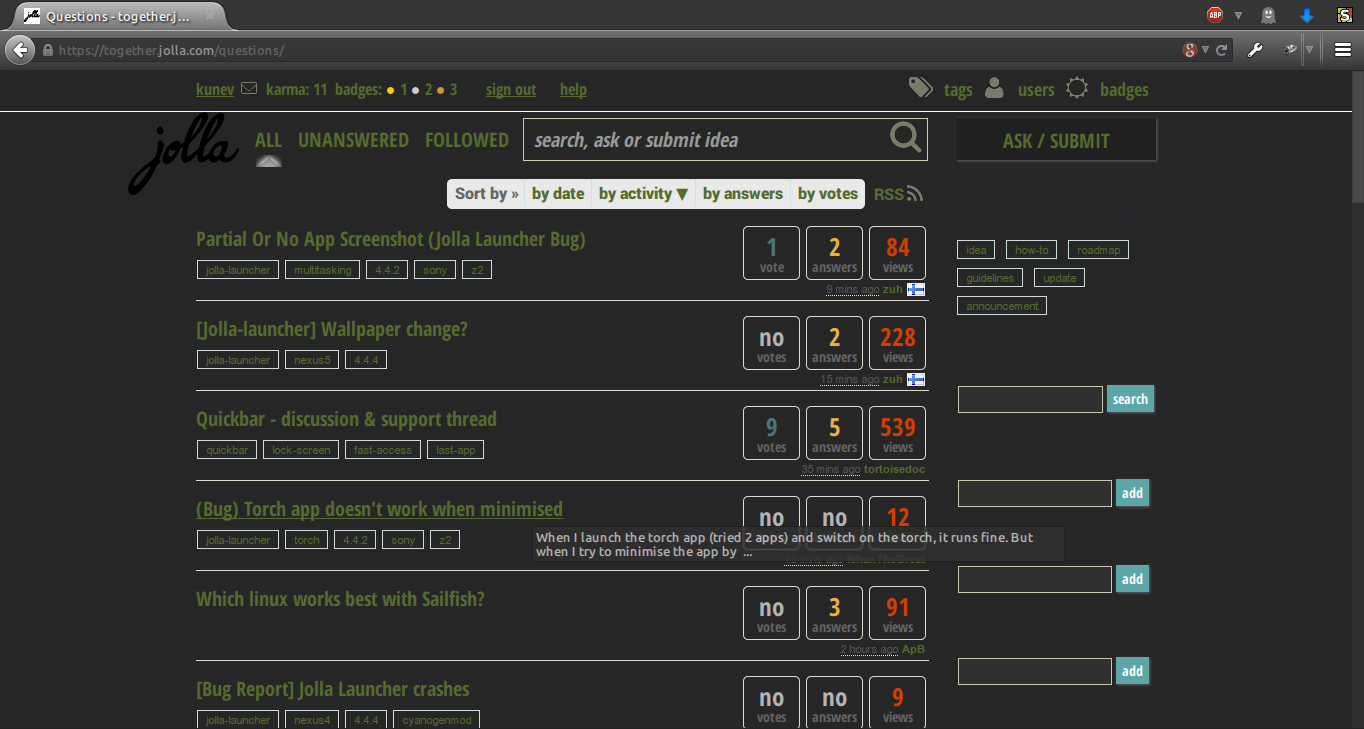The height and width of the screenshot is (729, 1364).
Task: Click the multitasking tag
Action: pos(323,270)
